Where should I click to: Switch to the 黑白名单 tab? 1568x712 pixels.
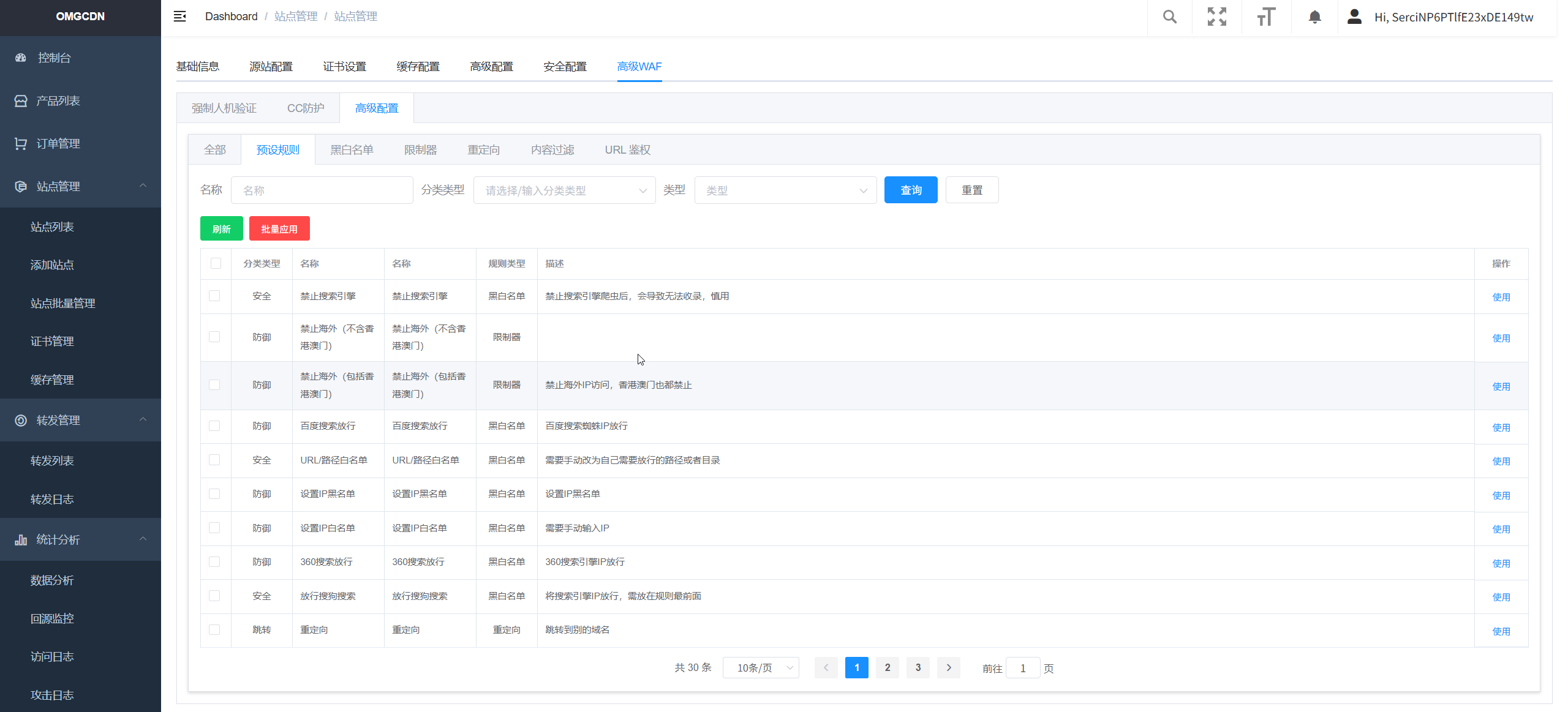click(x=352, y=150)
